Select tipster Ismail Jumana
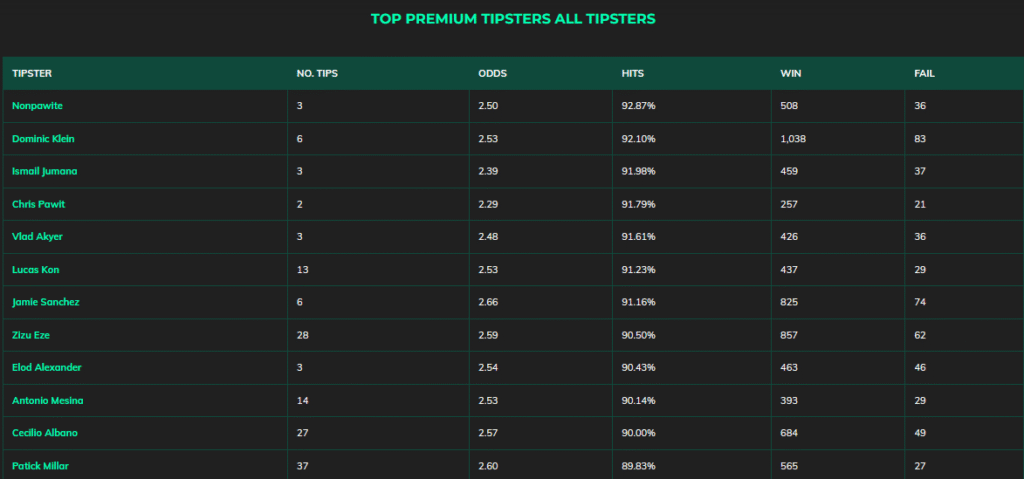This screenshot has height=479, width=1024. point(44,171)
